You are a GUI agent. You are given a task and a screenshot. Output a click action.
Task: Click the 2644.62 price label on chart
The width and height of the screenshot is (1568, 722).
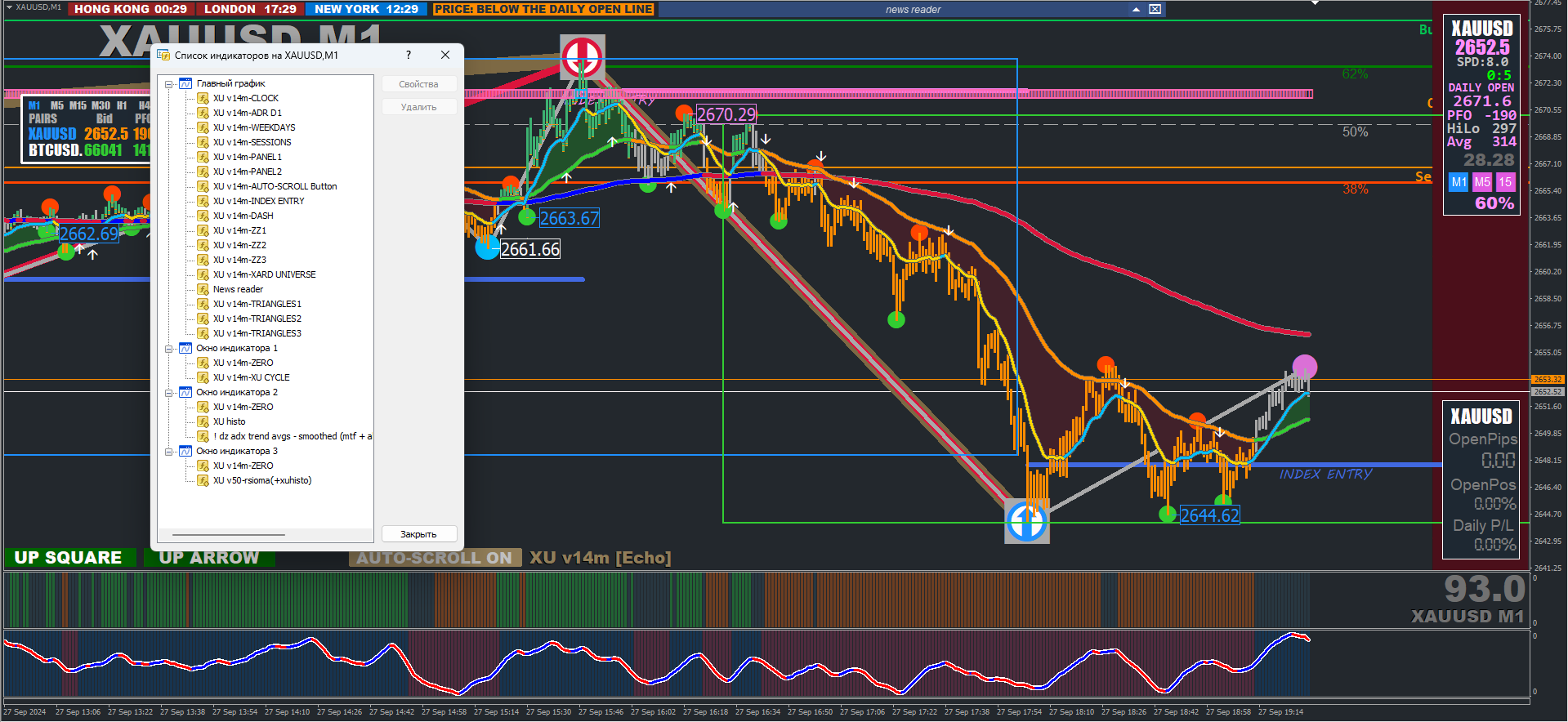click(x=1209, y=515)
